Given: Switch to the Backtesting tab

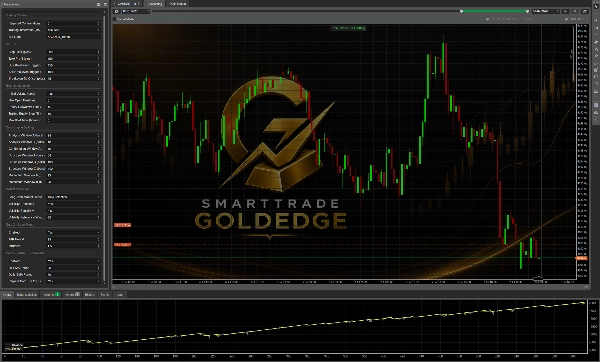Looking at the screenshot, I should tap(155, 3).
